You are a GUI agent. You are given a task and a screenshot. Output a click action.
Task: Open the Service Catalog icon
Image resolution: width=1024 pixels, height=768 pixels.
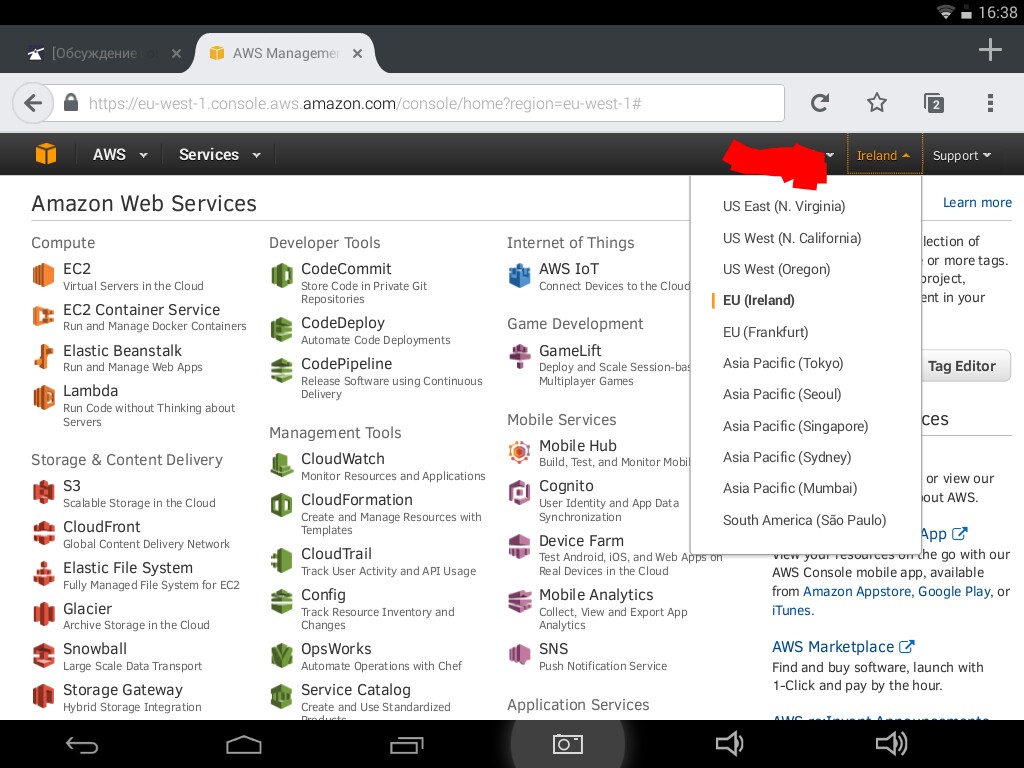pos(281,696)
